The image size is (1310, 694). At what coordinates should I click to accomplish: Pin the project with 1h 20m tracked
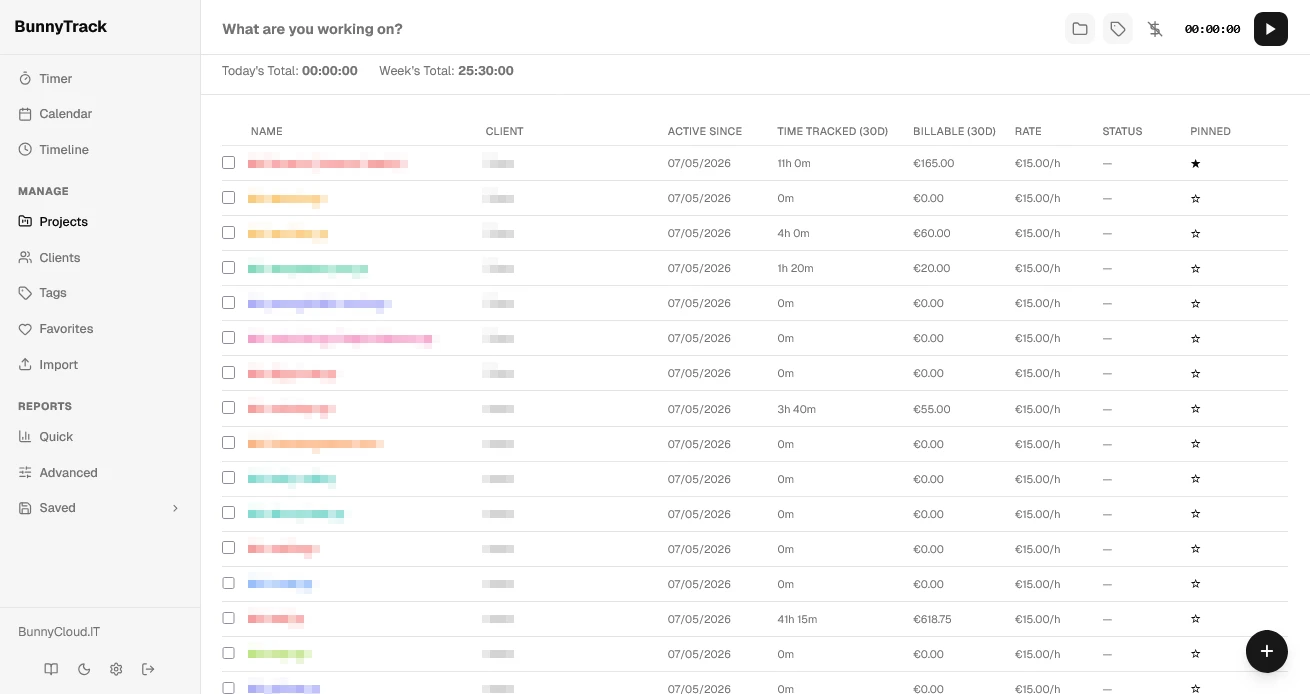coord(1195,268)
